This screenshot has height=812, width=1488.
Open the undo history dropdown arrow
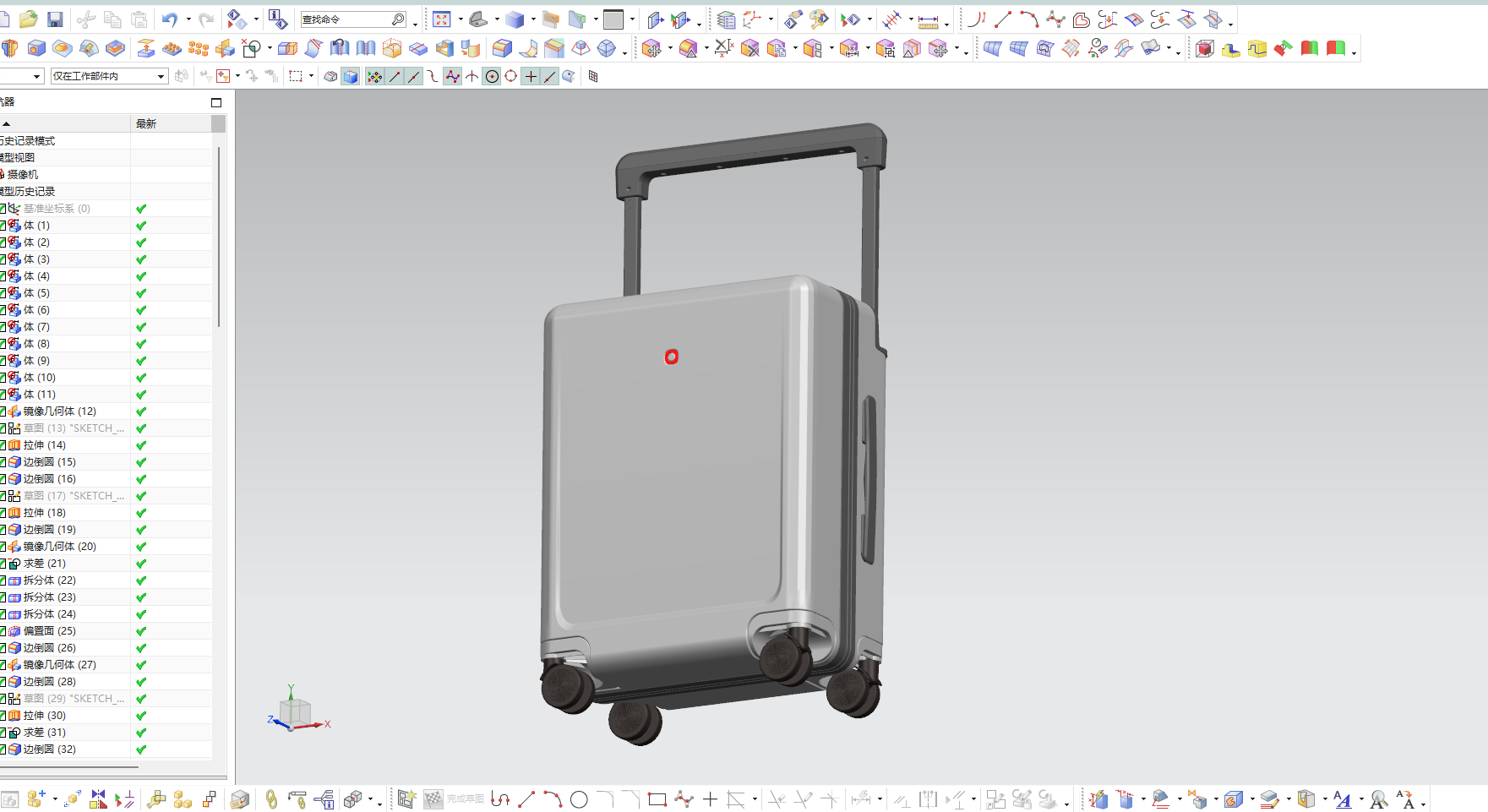pos(188,19)
